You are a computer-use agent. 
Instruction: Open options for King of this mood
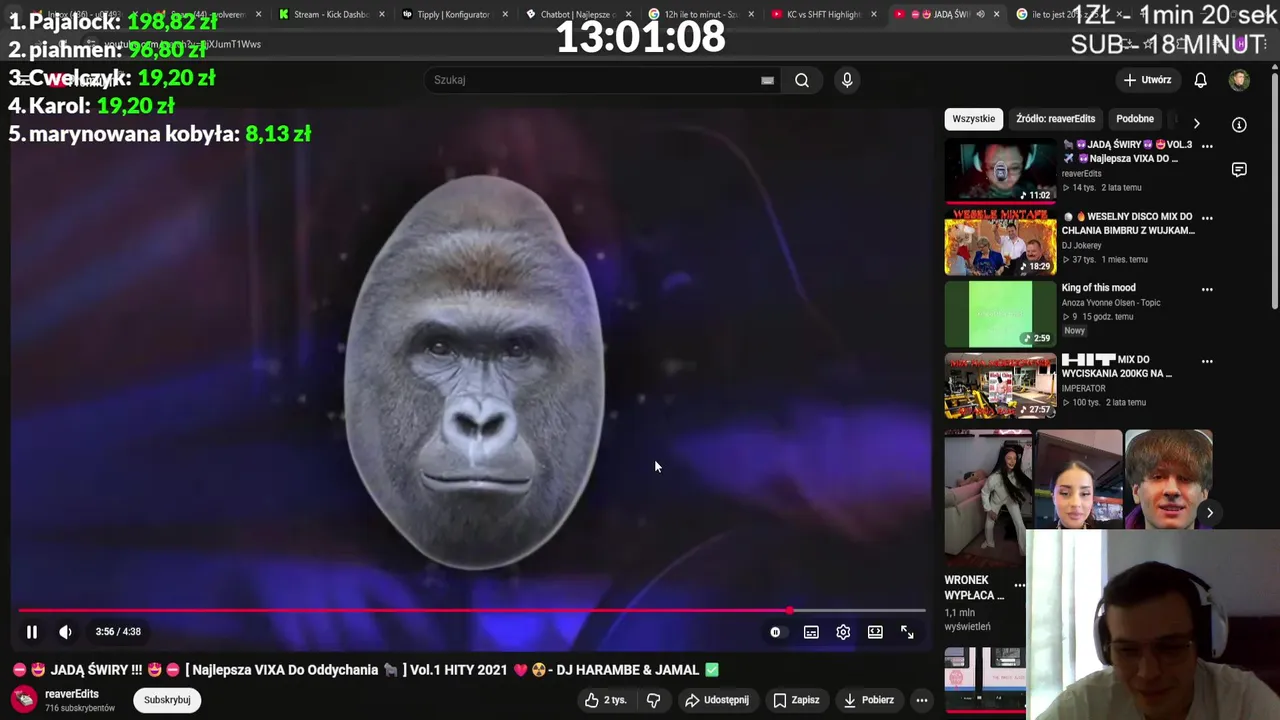[1207, 289]
